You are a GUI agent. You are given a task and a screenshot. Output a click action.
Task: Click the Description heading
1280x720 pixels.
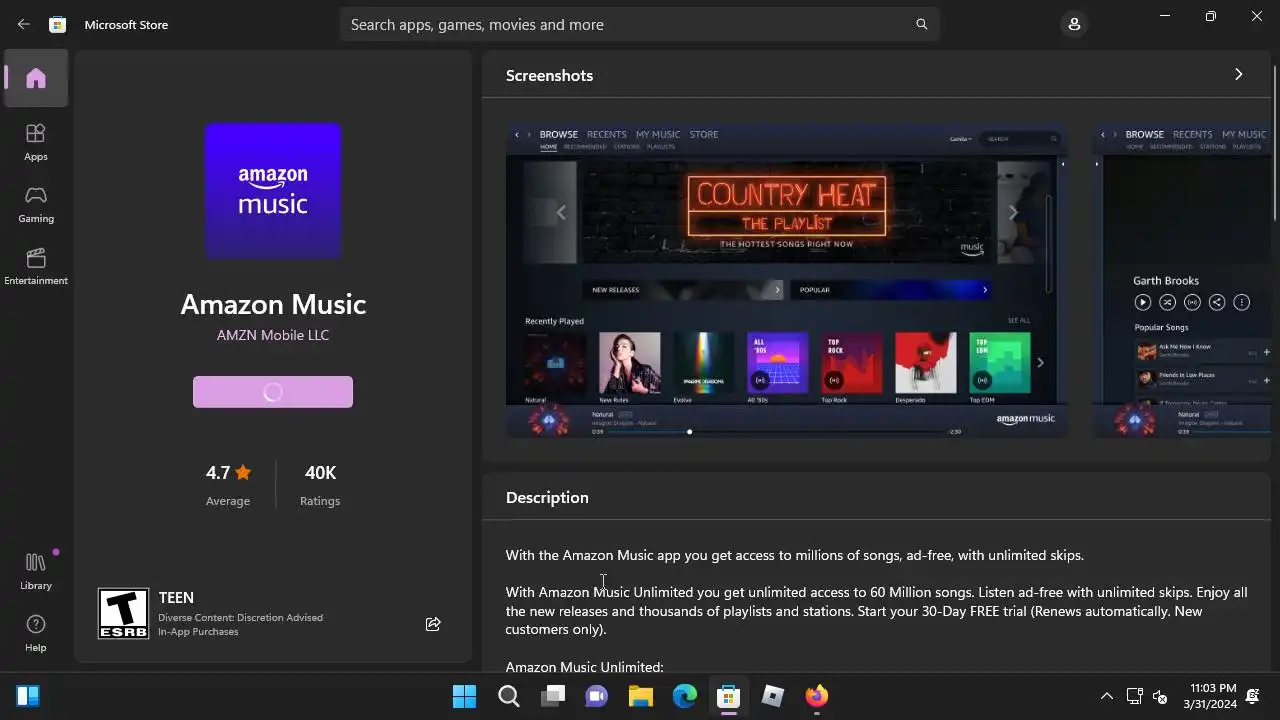coord(547,497)
